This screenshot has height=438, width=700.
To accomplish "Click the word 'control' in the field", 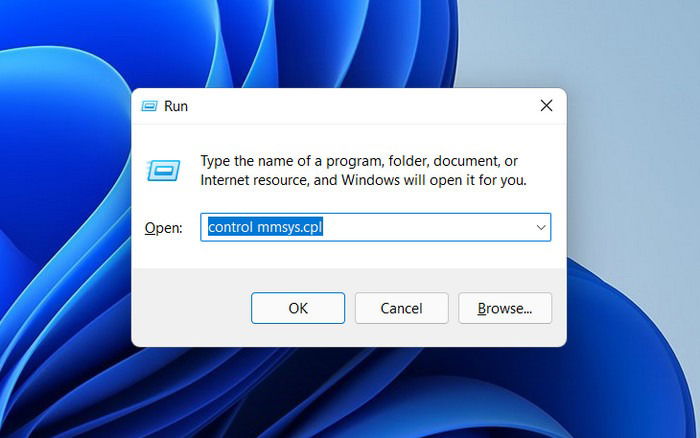I will (x=231, y=227).
